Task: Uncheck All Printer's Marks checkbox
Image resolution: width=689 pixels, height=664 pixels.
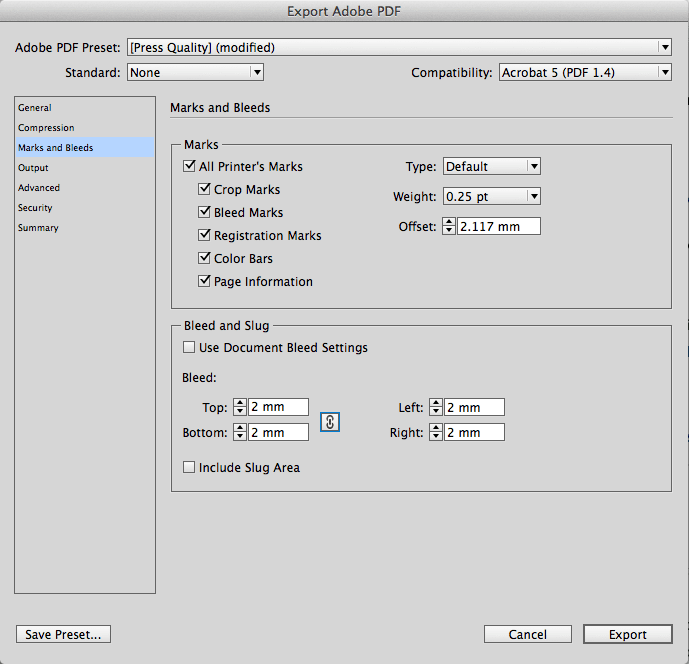Action: point(189,166)
